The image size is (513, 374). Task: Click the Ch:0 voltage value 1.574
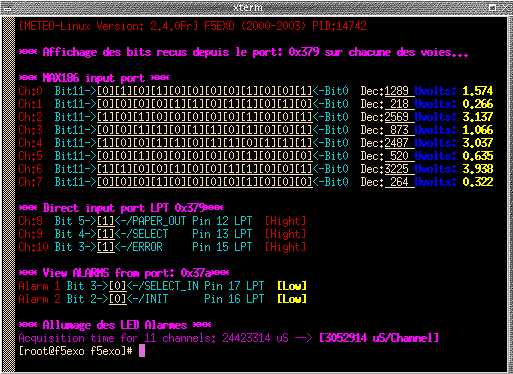point(477,91)
